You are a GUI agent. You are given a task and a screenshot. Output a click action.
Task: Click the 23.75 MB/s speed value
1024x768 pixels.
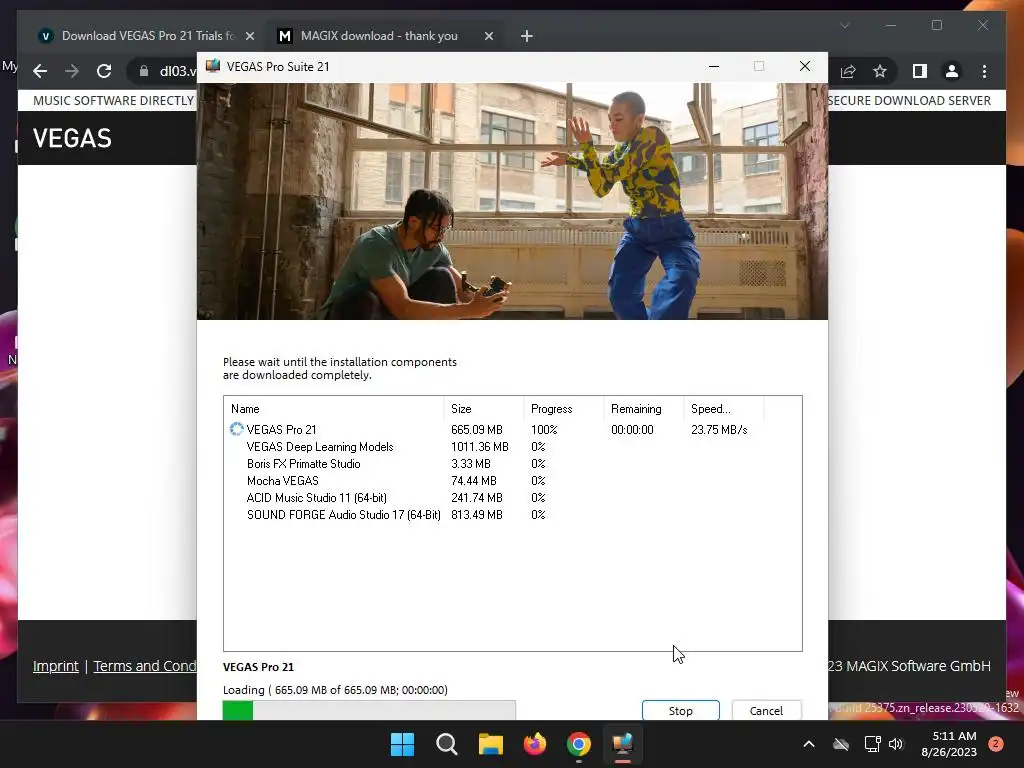click(x=719, y=430)
